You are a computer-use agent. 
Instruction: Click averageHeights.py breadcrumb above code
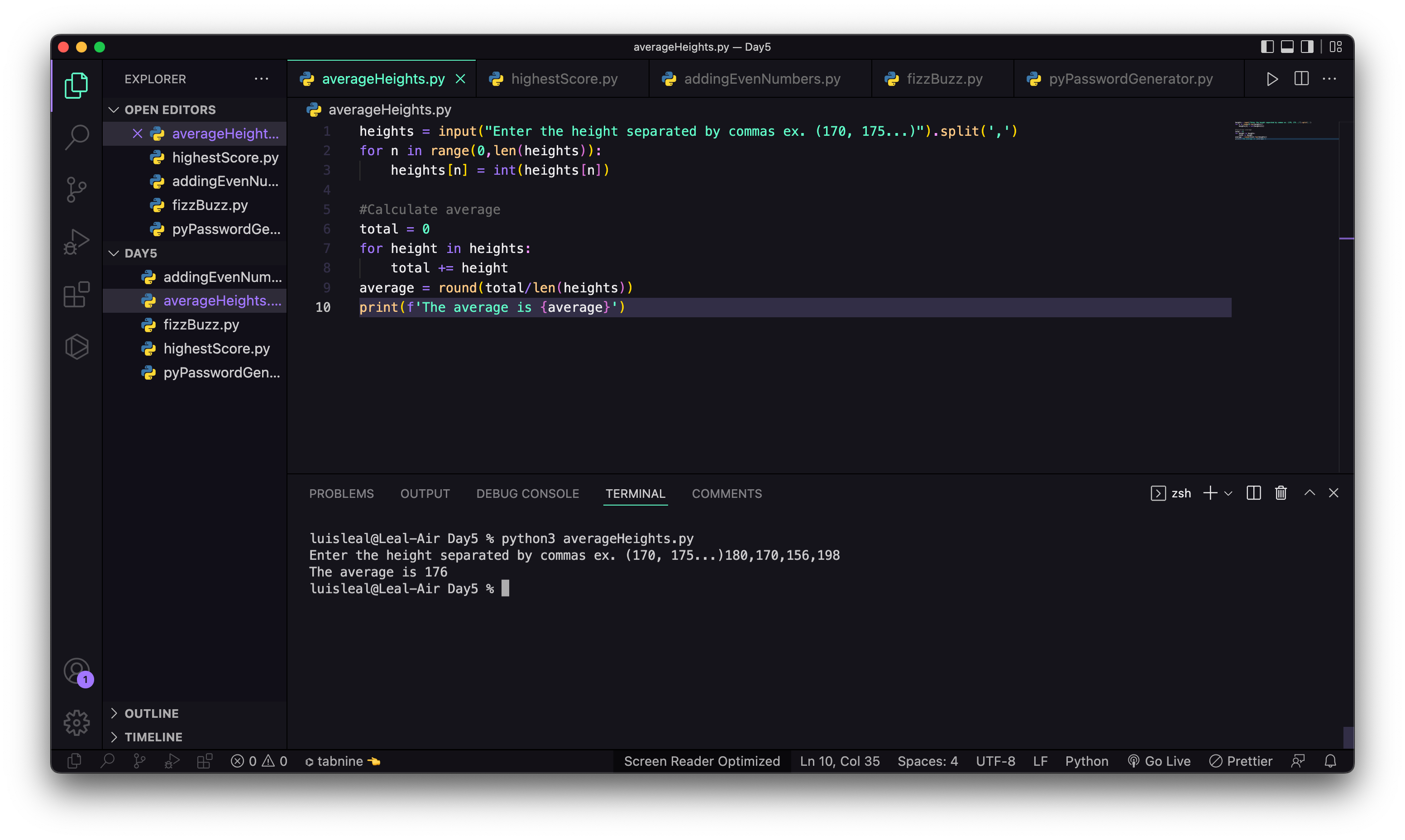389,110
